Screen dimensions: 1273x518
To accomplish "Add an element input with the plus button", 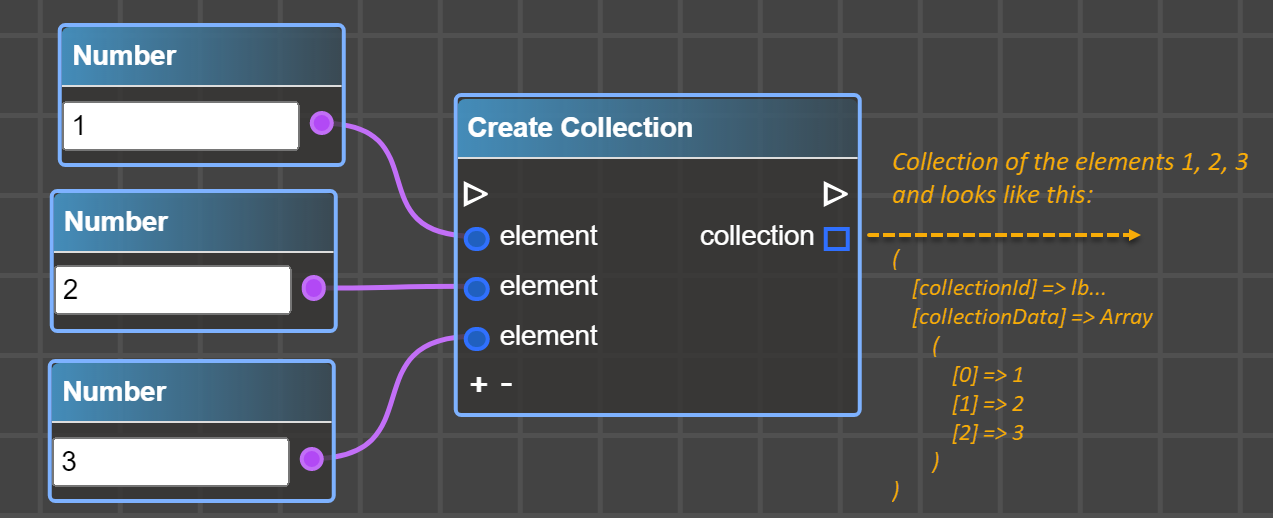I will pos(479,384).
